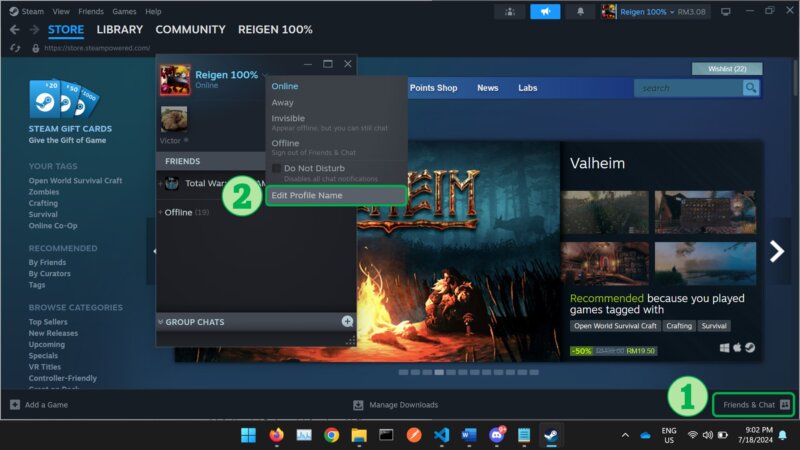Click the Add a Game plus icon
The height and width of the screenshot is (450, 800).
(15, 405)
